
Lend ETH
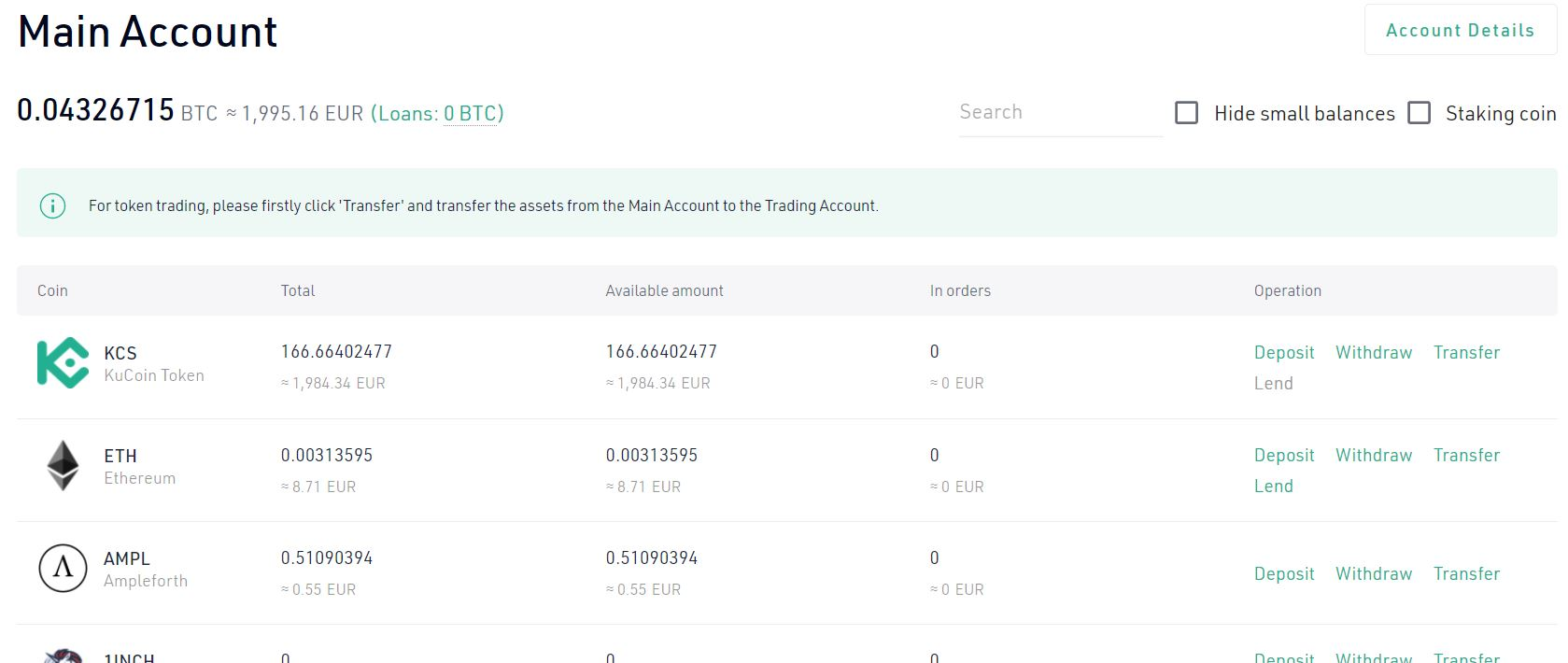coord(1274,486)
